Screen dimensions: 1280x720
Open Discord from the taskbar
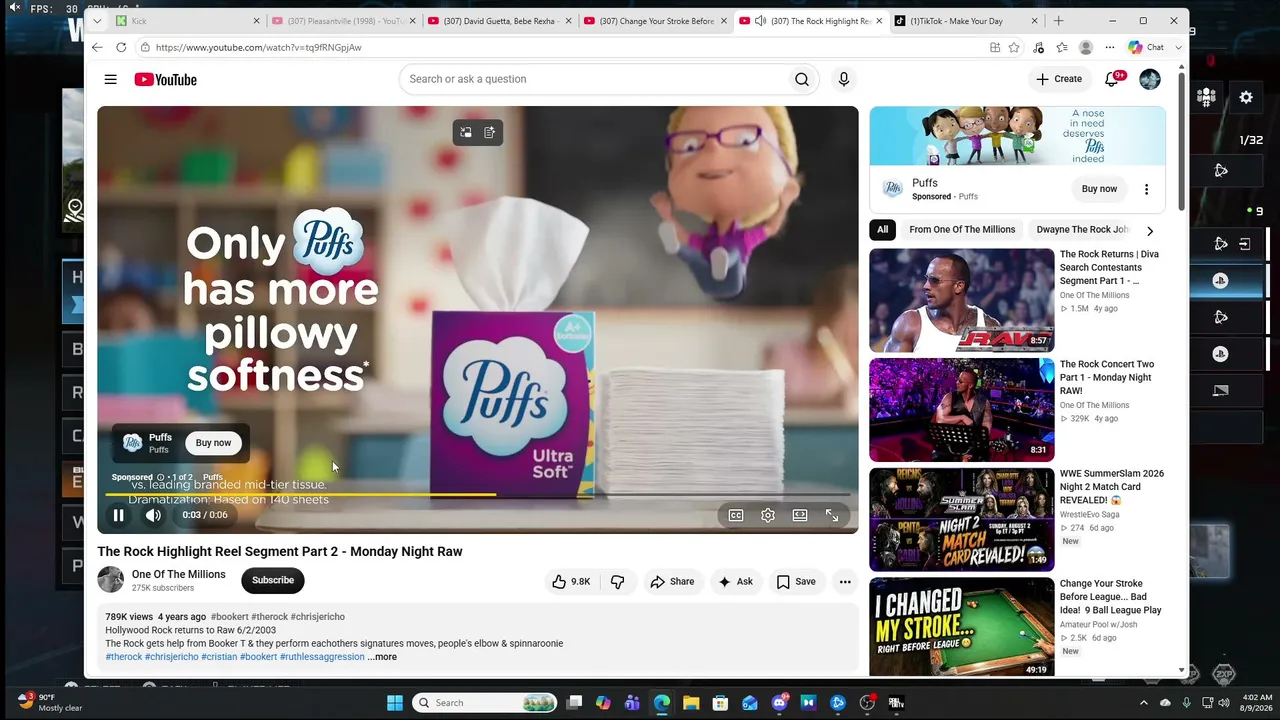(780, 703)
